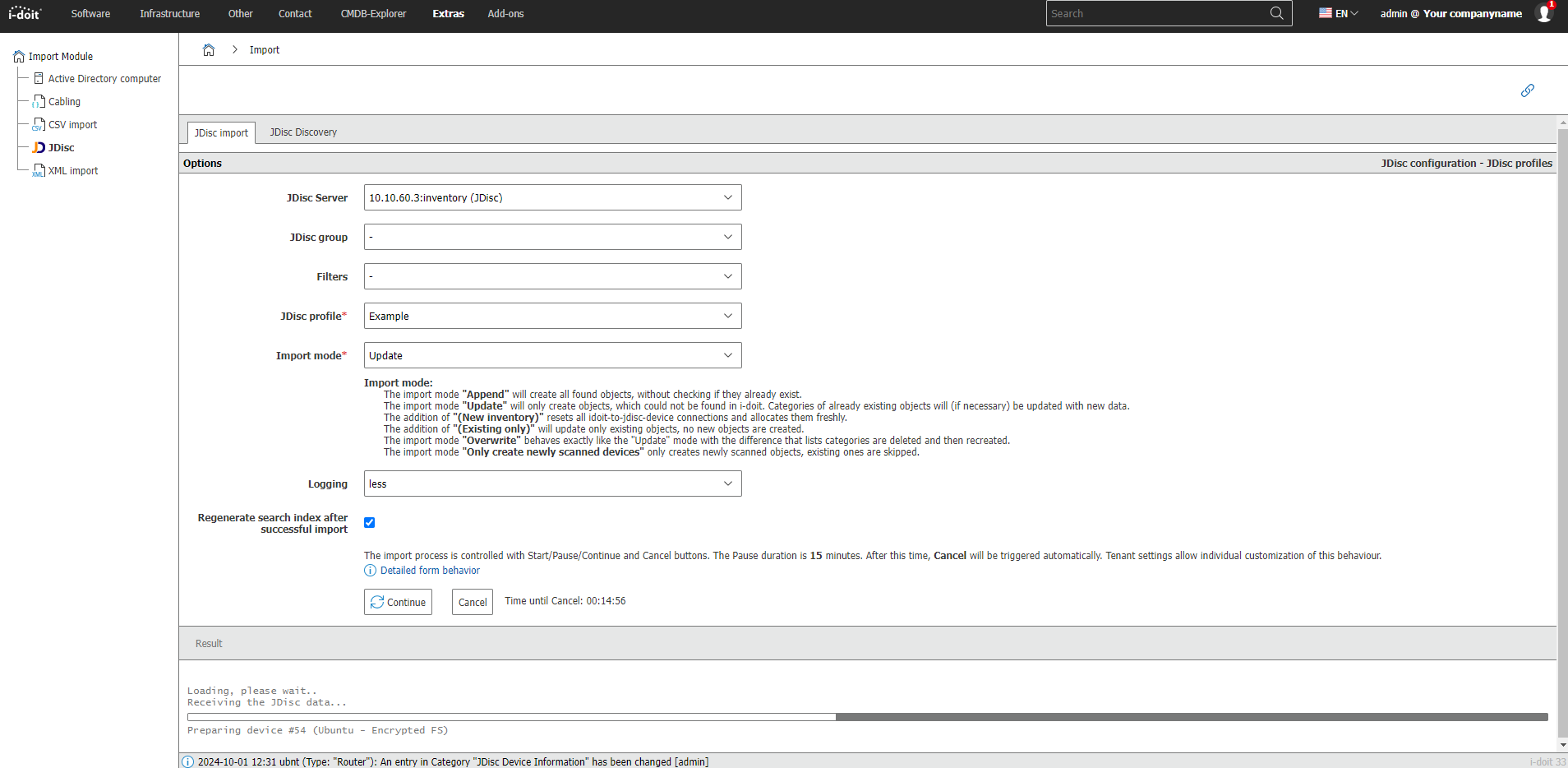
Task: Click the Continue button
Action: (x=398, y=602)
